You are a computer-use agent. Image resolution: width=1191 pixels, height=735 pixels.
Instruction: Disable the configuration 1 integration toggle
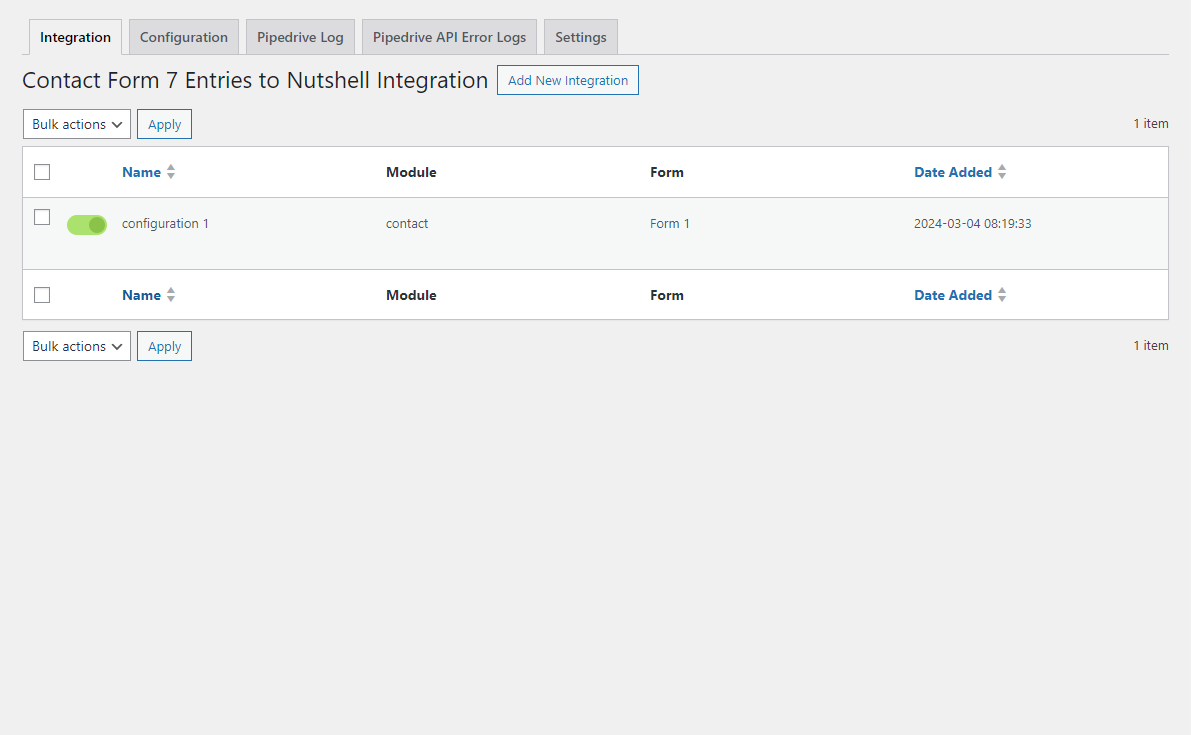87,225
